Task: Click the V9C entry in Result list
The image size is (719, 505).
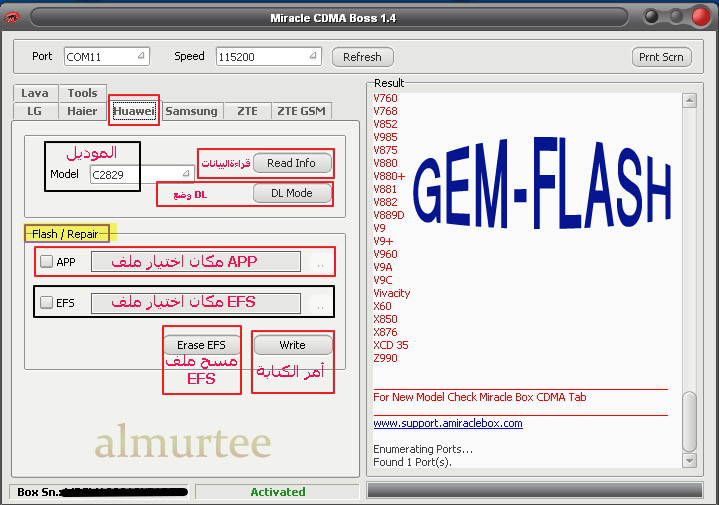Action: [383, 280]
